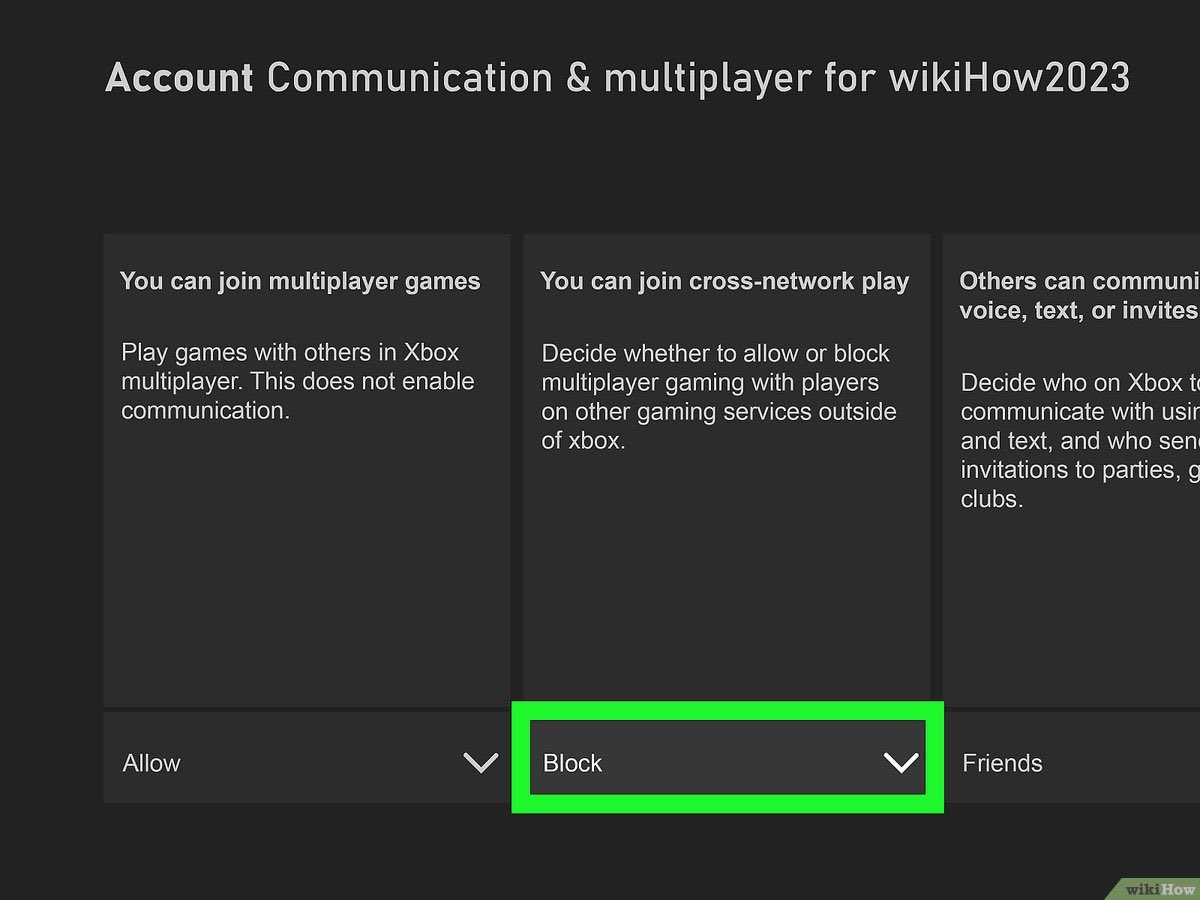This screenshot has width=1200, height=900.
Task: Click the 'Decide whether to allow or block' description
Action: 719,396
